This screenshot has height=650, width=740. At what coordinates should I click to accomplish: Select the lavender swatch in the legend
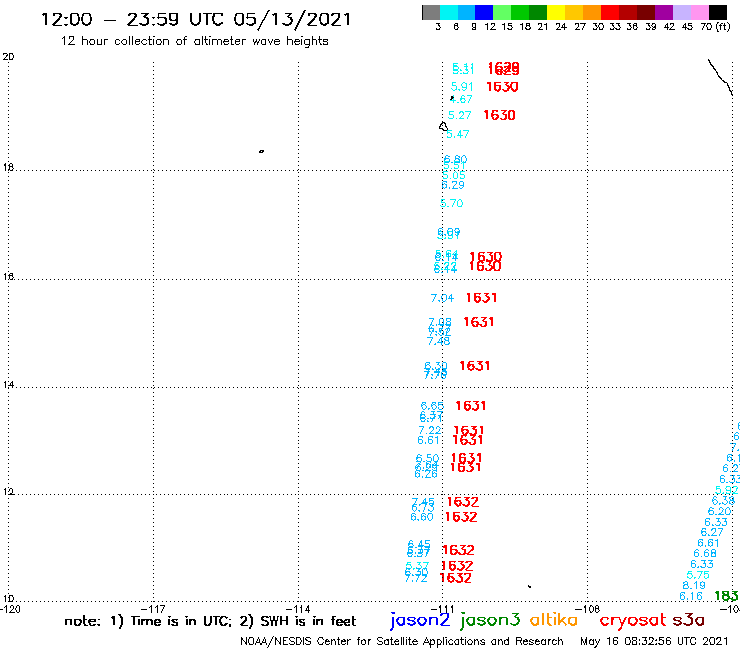coord(681,12)
